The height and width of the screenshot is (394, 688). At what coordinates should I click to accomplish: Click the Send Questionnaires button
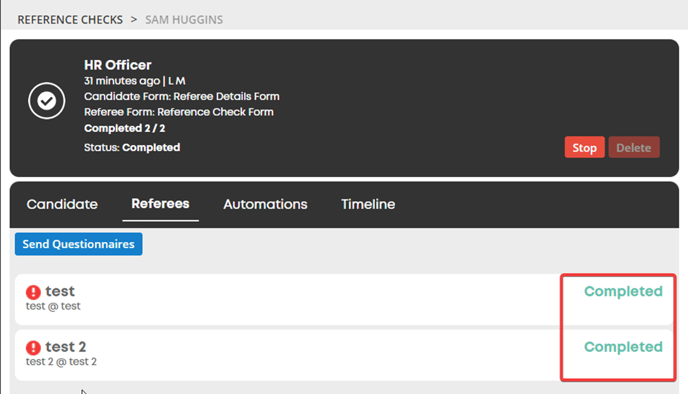[79, 244]
